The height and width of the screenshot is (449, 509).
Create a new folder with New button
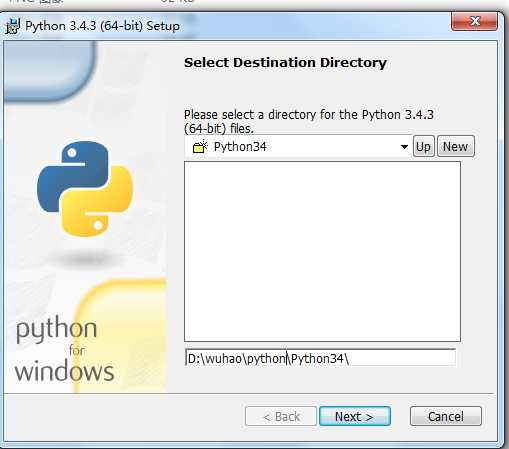tap(455, 146)
